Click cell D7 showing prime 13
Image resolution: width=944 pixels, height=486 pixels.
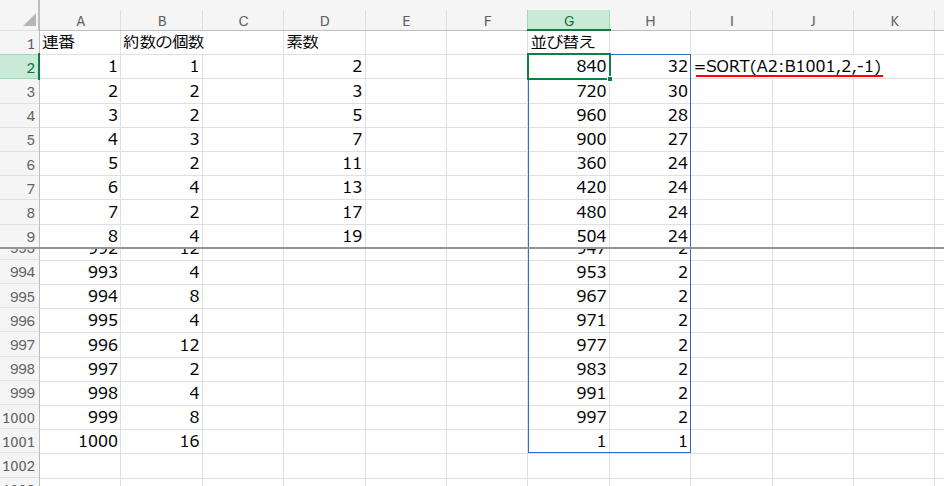[324, 187]
